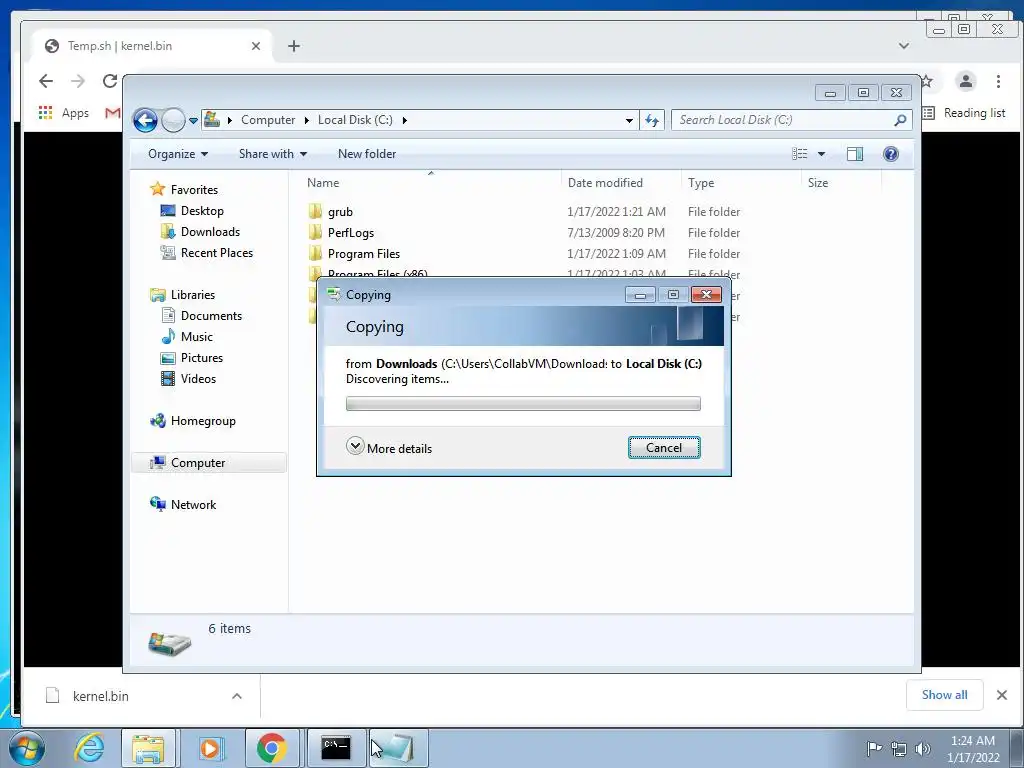
Task: Open Documents library
Action: coord(211,315)
